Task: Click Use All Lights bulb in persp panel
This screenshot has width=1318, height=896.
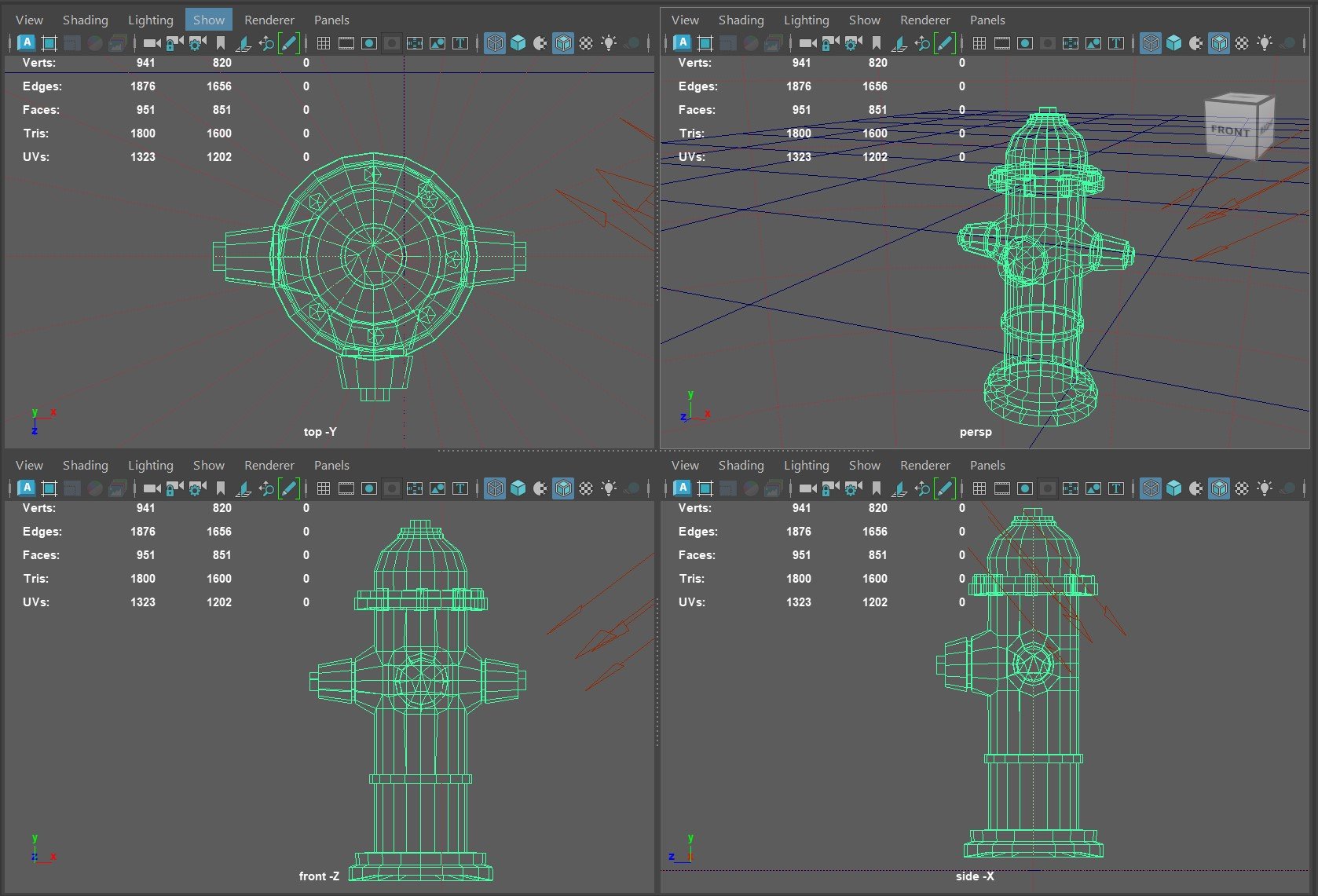Action: click(1265, 43)
